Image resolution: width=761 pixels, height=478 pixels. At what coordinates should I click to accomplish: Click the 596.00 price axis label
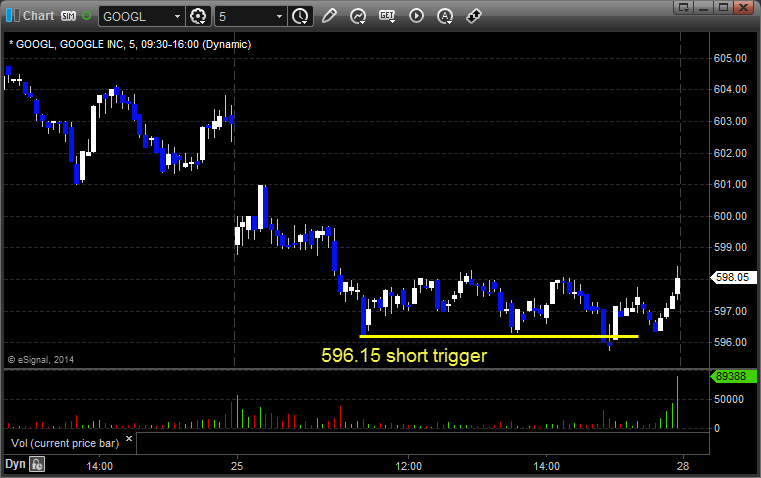point(730,343)
